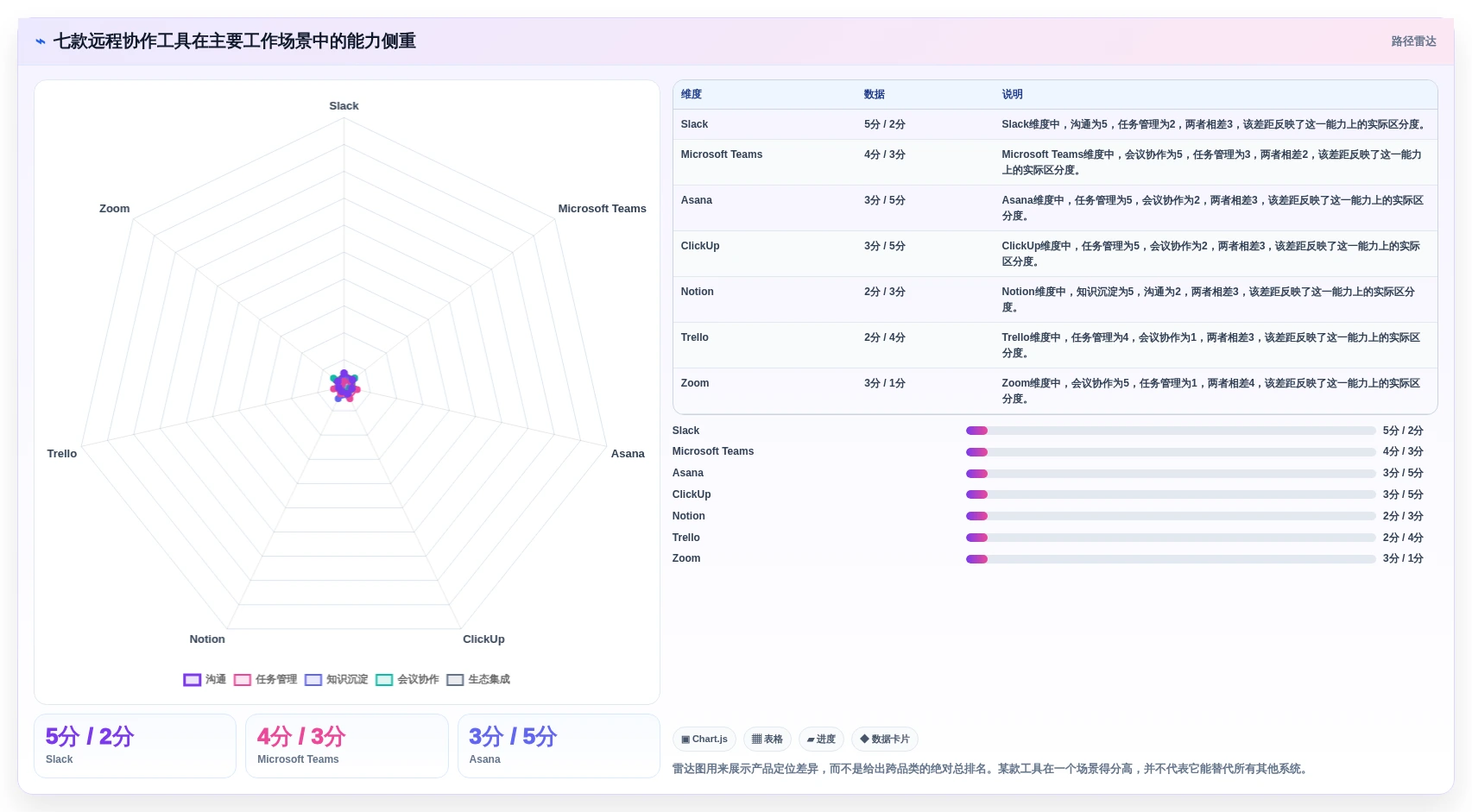Click the blue icon beside the dashboard title

41,41
